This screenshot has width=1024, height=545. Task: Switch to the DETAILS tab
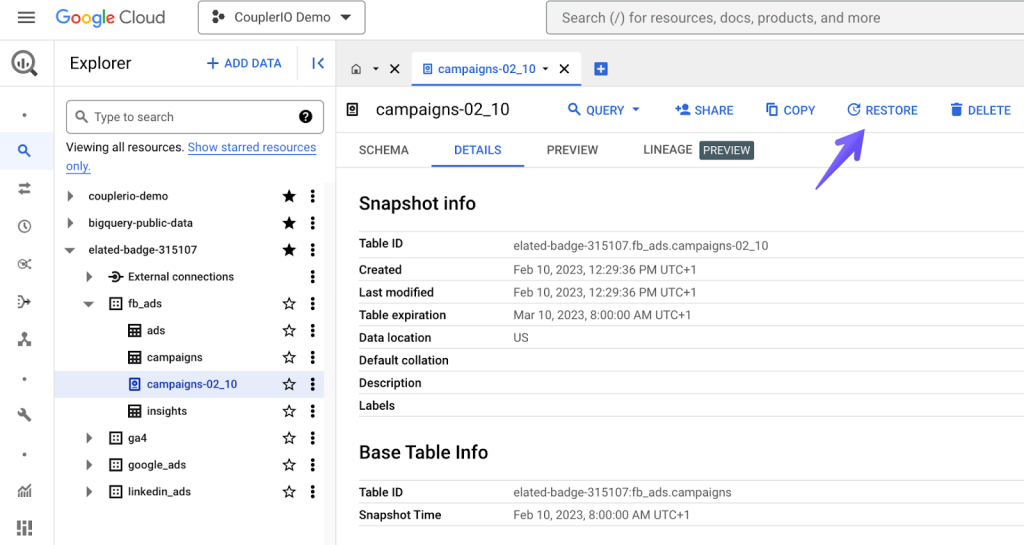coord(477,150)
